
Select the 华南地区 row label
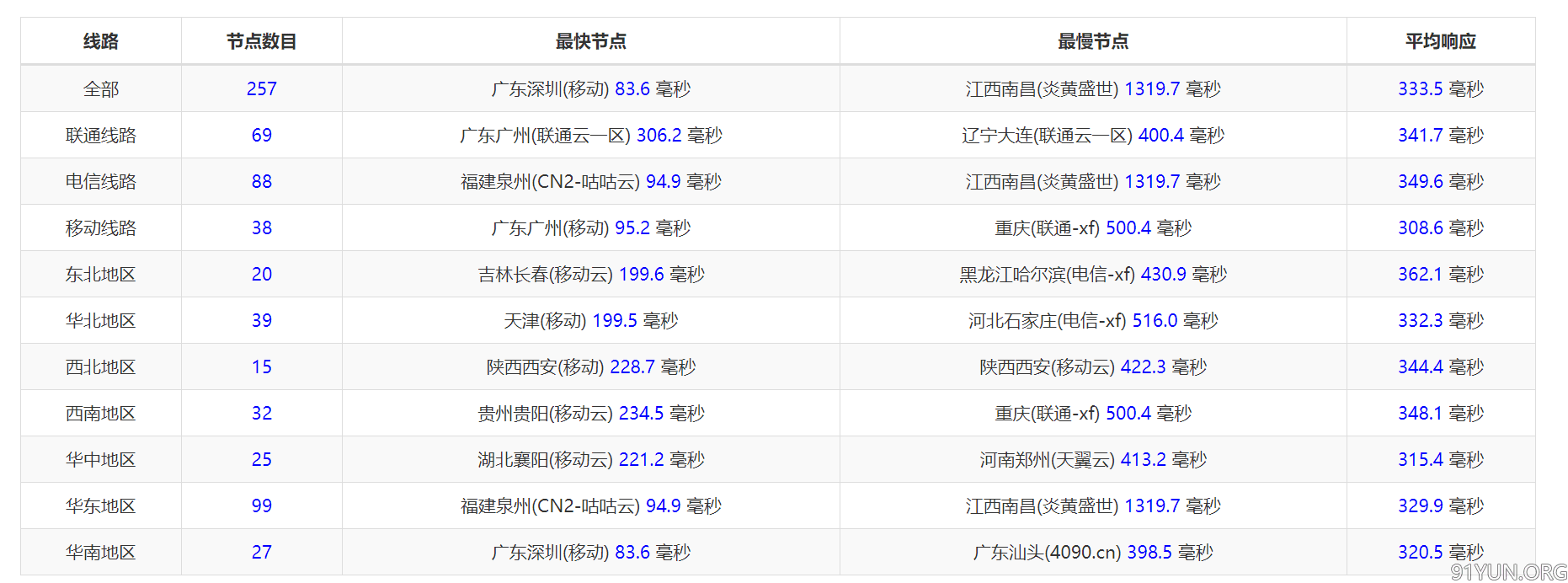pyautogui.click(x=101, y=552)
